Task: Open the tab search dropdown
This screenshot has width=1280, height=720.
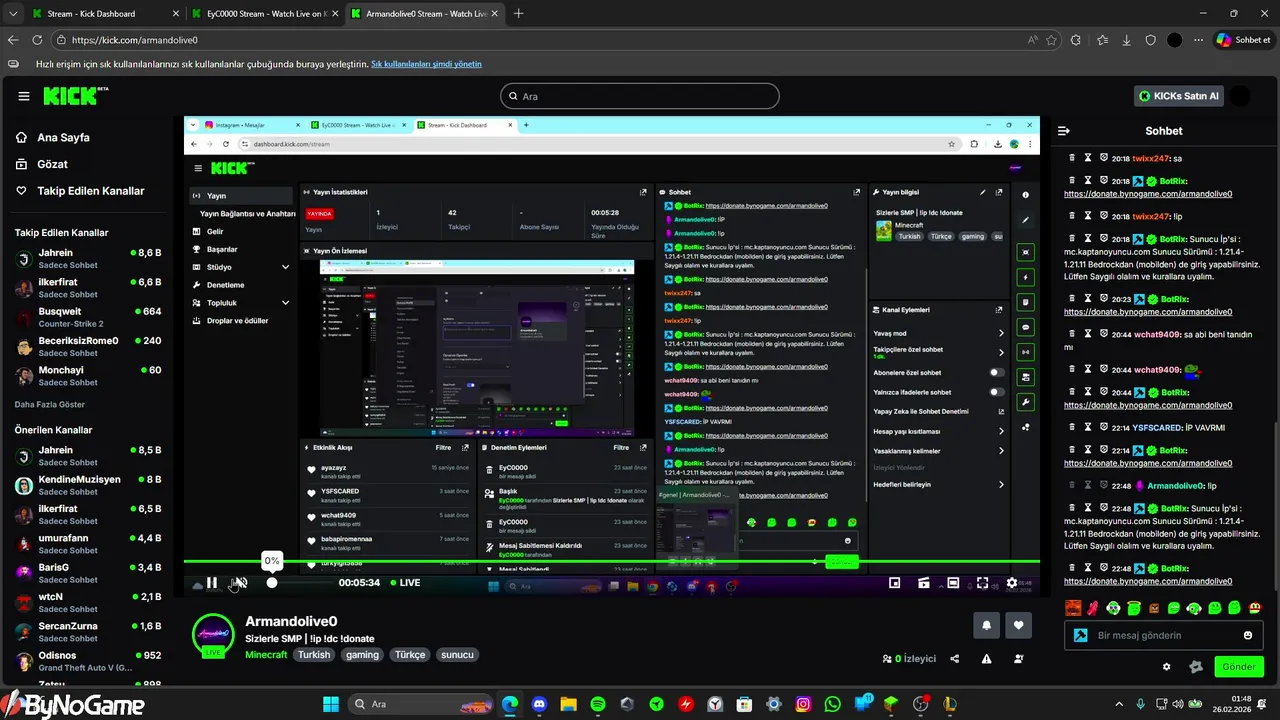Action: 13,14
